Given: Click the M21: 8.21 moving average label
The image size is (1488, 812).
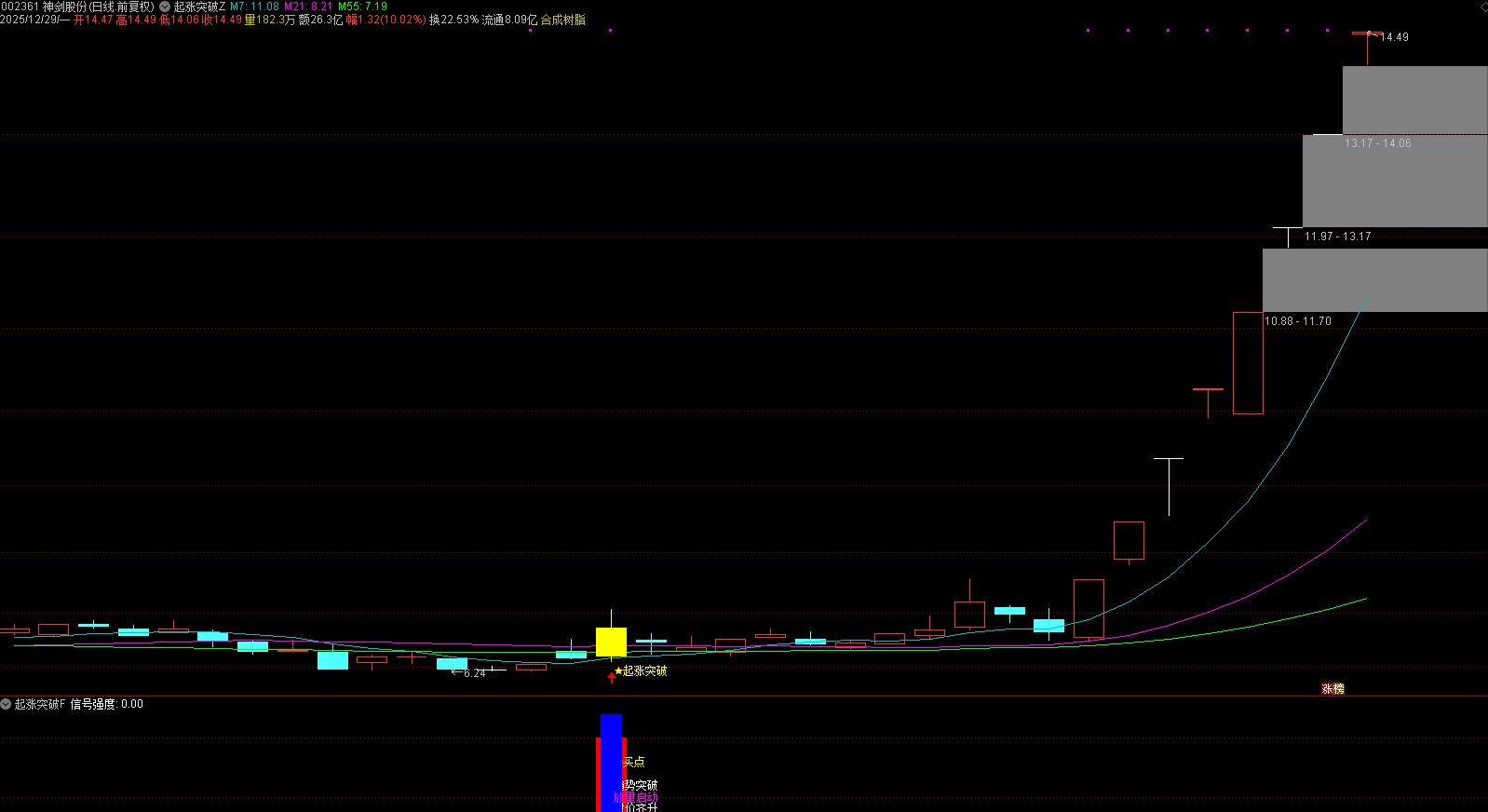Looking at the screenshot, I should (308, 7).
